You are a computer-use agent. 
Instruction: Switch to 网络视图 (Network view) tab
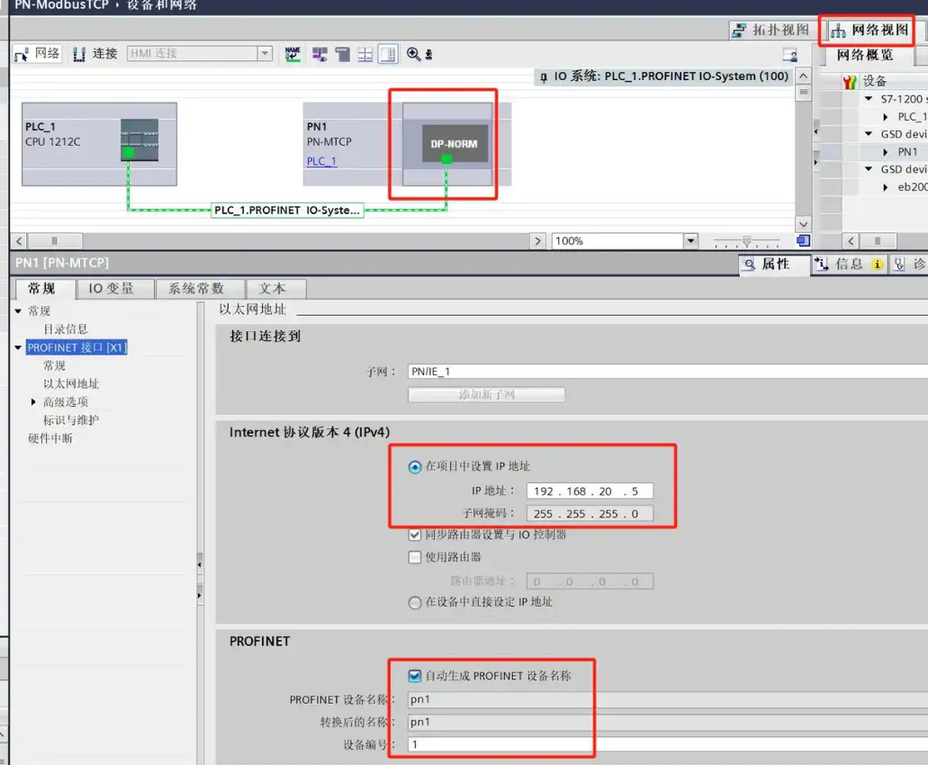click(869, 30)
